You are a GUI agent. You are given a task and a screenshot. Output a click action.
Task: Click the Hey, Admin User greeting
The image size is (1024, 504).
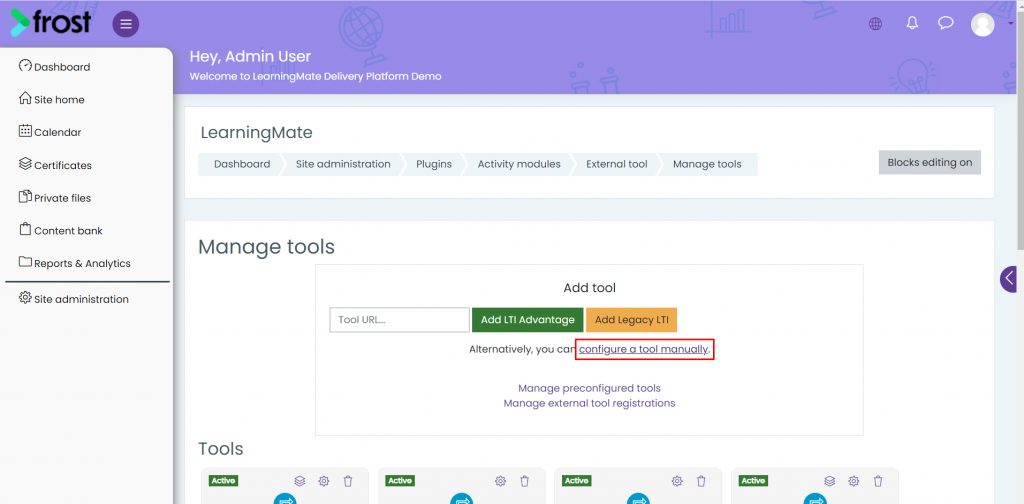click(x=250, y=57)
